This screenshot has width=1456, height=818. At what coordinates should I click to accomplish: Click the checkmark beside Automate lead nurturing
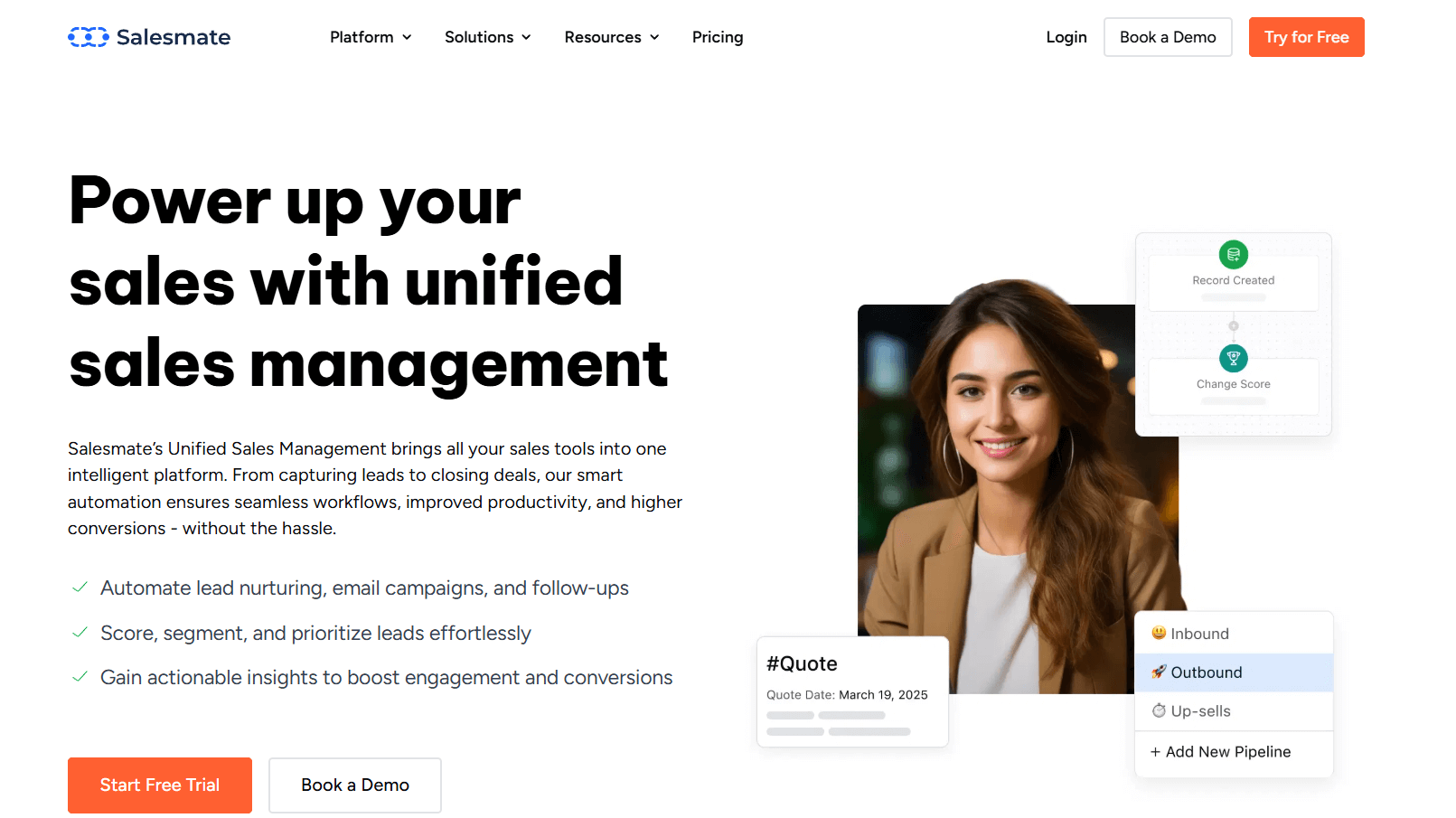tap(80, 588)
